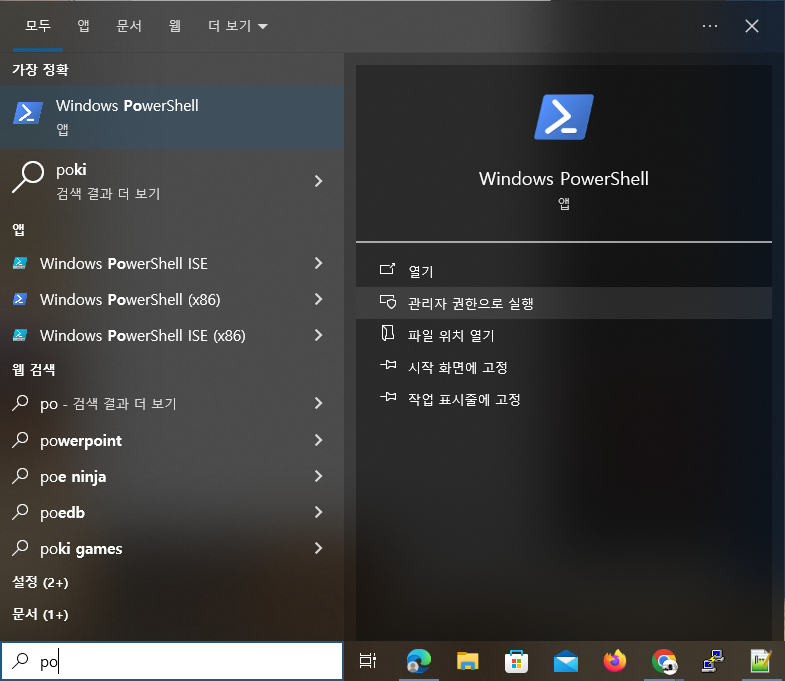Image resolution: width=785 pixels, height=681 pixels.
Task: Click the pin icon beside 작업 표시줄에 고정
Action: tap(388, 397)
